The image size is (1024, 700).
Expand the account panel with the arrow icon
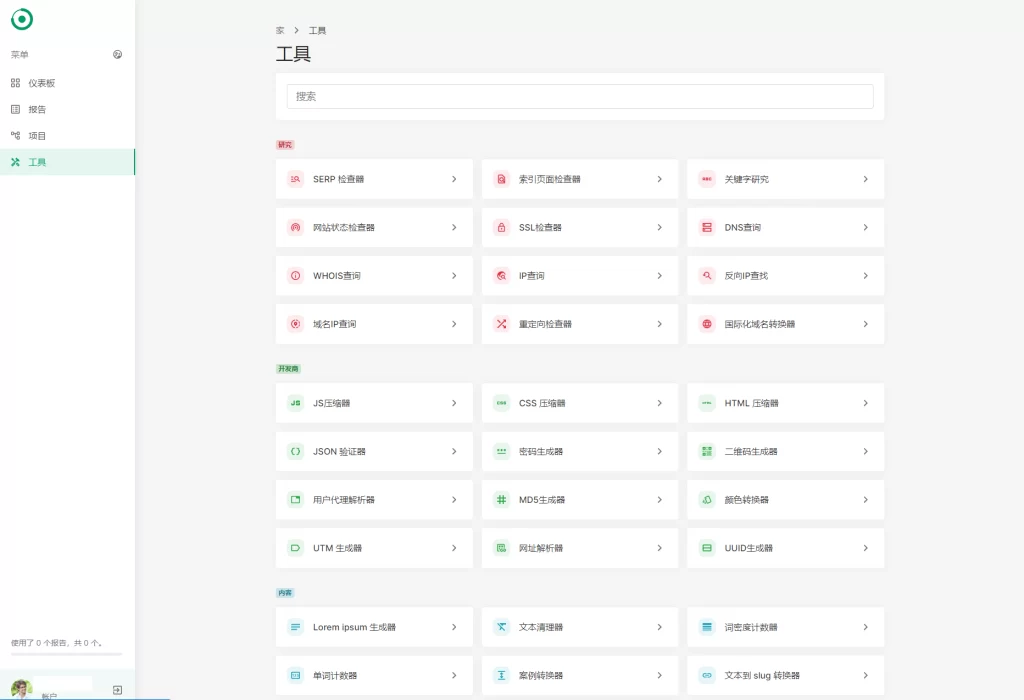117,689
